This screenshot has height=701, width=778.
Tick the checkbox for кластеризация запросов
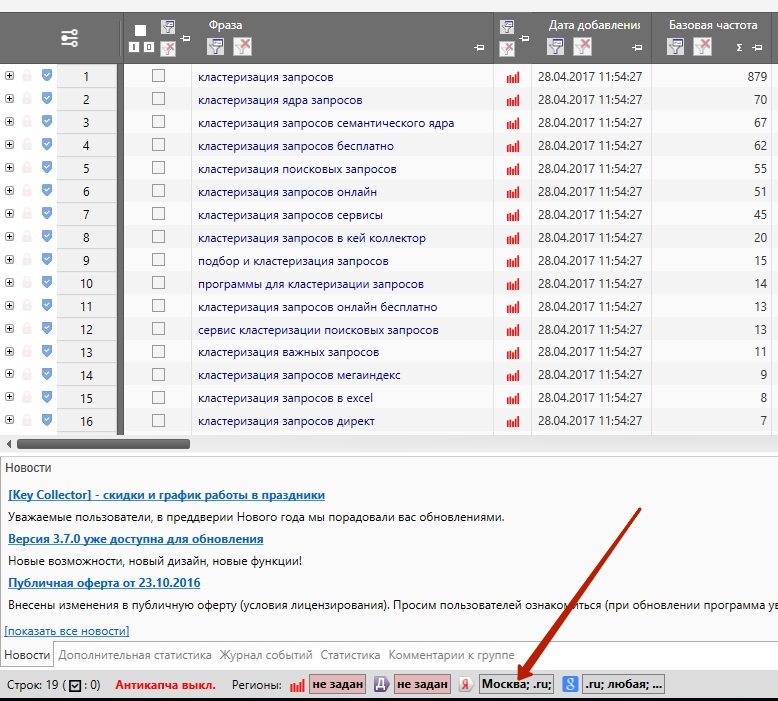pos(158,76)
